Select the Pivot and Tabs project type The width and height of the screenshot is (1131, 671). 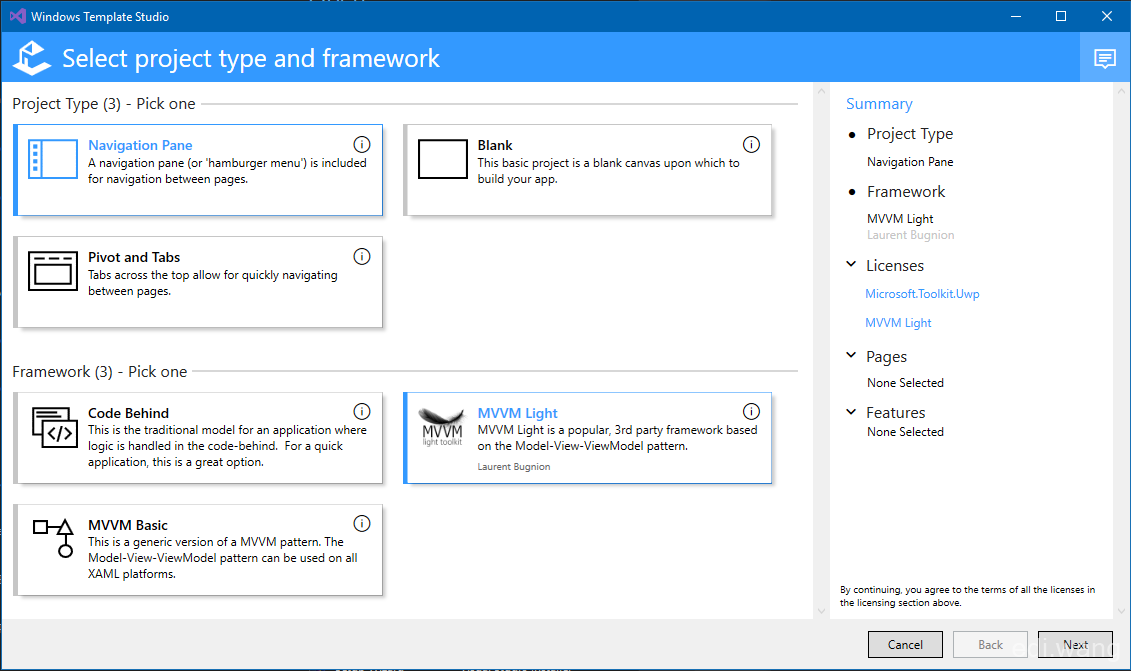click(x=198, y=282)
